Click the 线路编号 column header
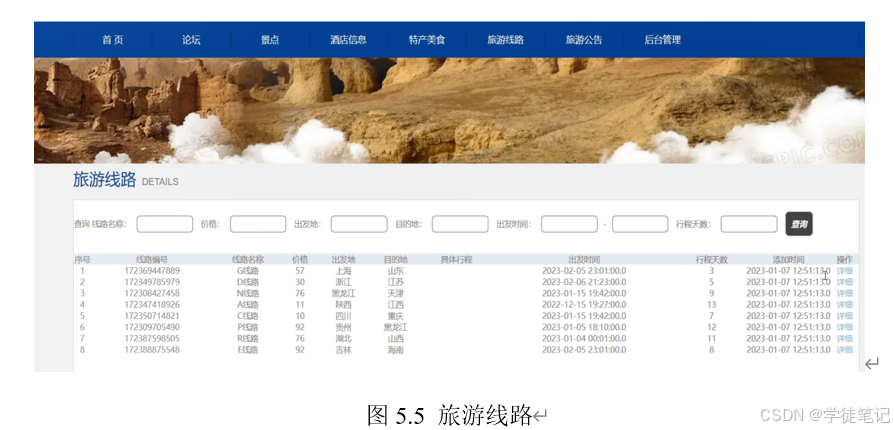The width and height of the screenshot is (894, 430). [152, 259]
